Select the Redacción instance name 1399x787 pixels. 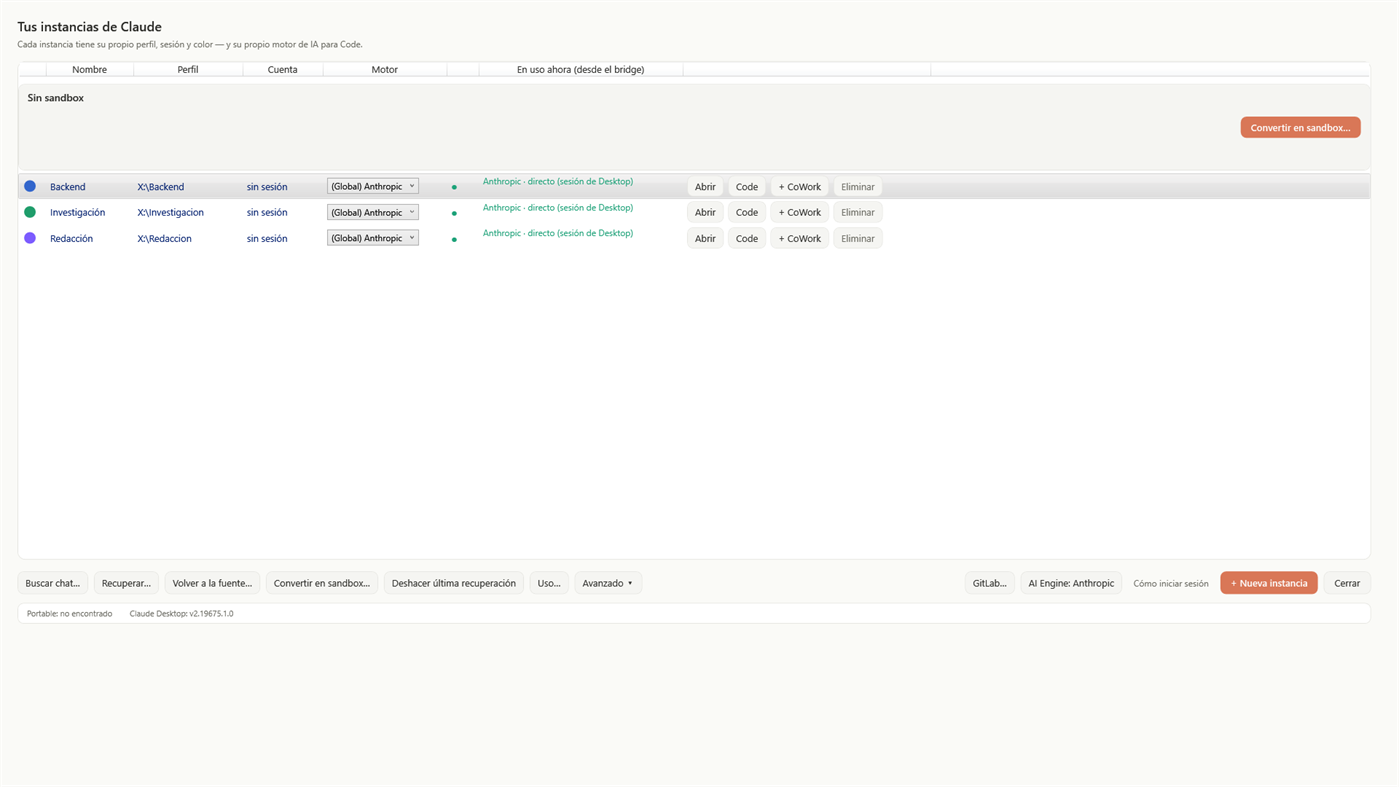pyautogui.click(x=71, y=238)
